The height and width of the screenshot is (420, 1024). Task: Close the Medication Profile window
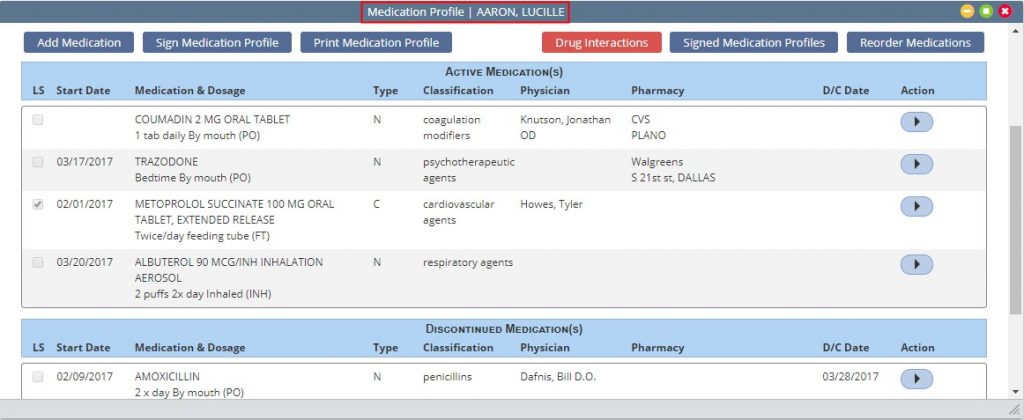[x=1005, y=12]
